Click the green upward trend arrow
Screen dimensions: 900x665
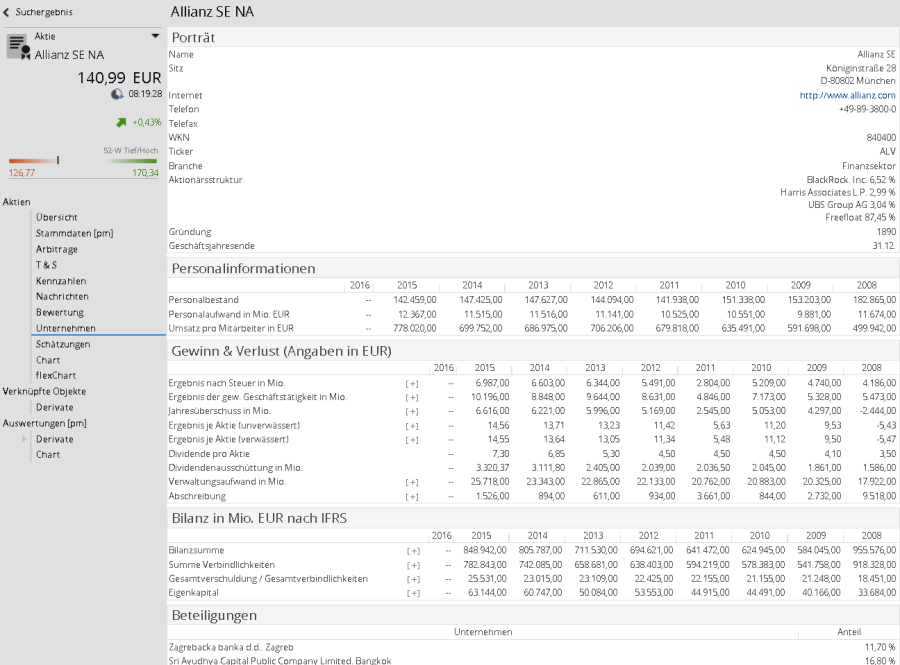[x=121, y=122]
